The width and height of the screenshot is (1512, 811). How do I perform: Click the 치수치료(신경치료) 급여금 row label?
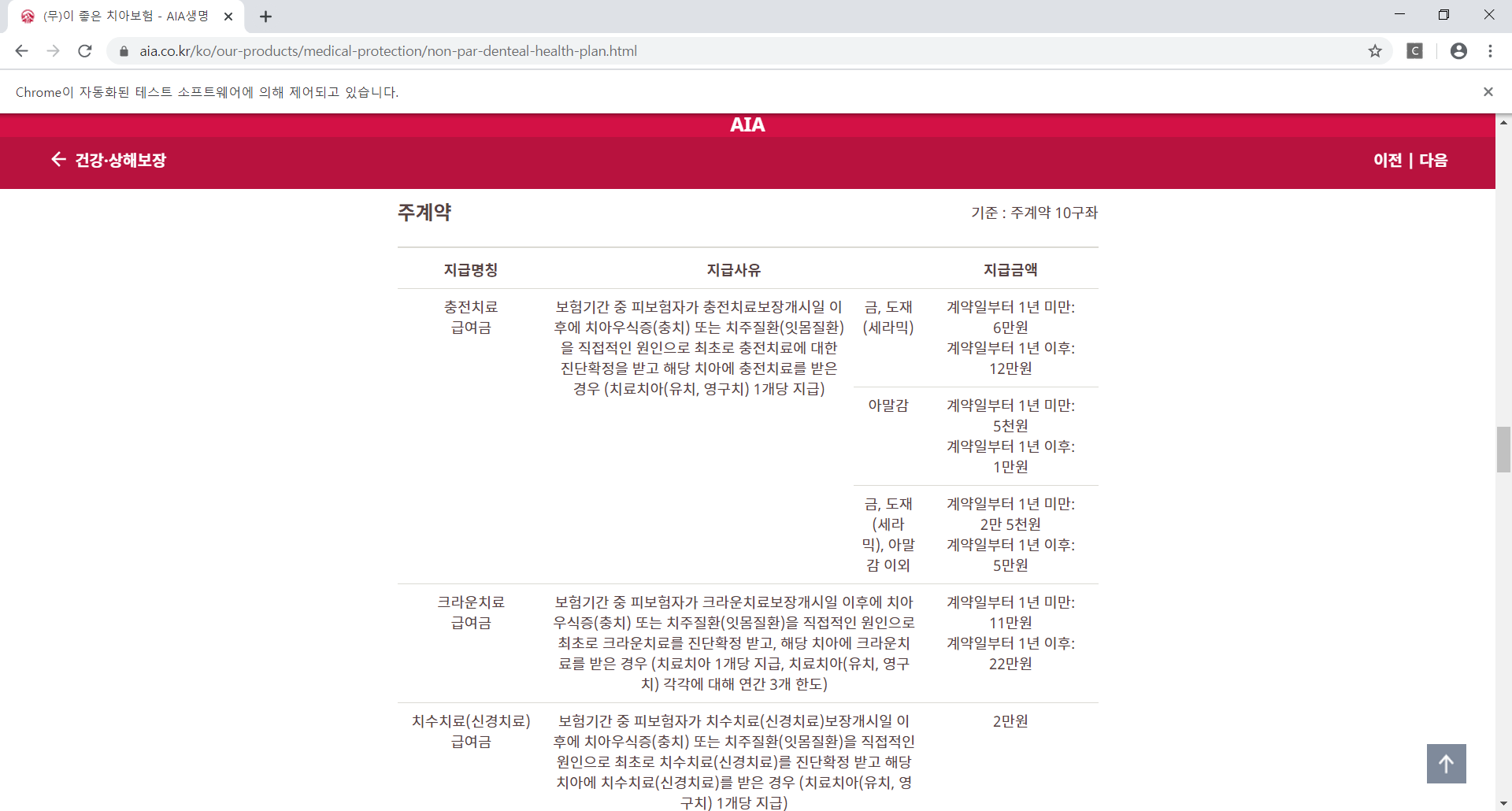click(471, 731)
